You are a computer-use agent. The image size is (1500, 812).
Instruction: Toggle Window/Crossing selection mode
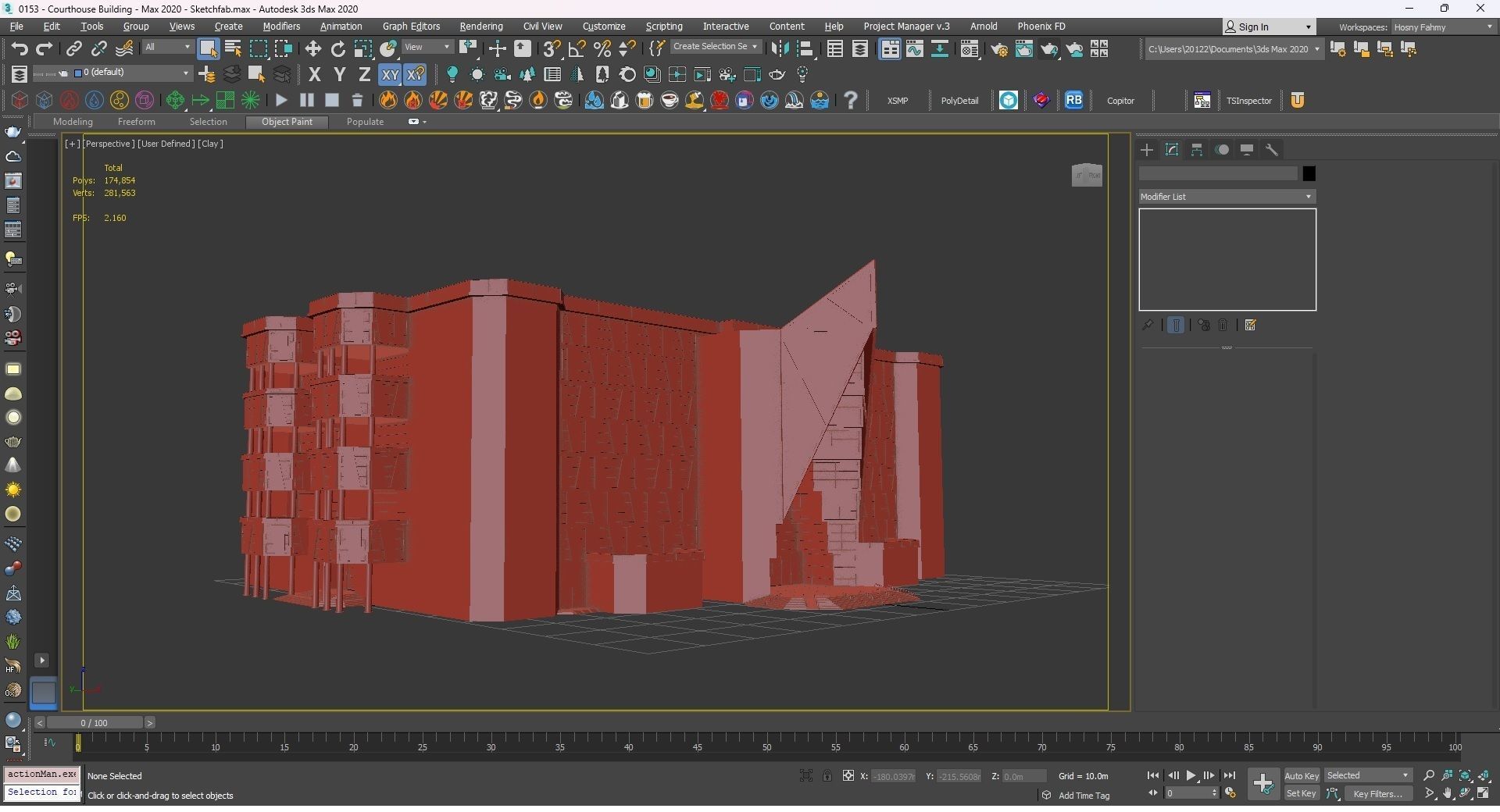pos(284,48)
